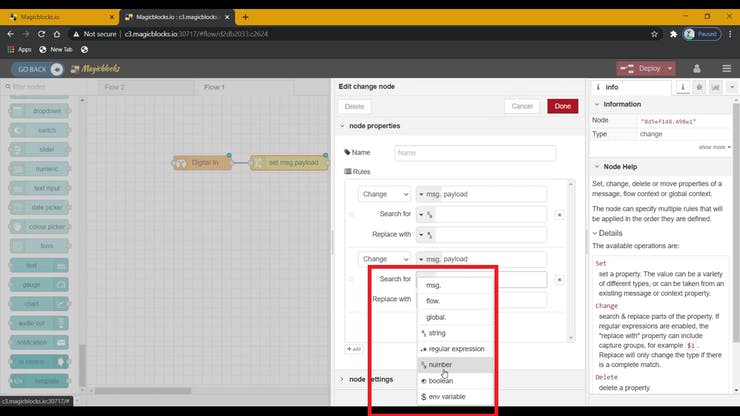Open a new browser tab
740x416 pixels.
pyautogui.click(x=245, y=17)
